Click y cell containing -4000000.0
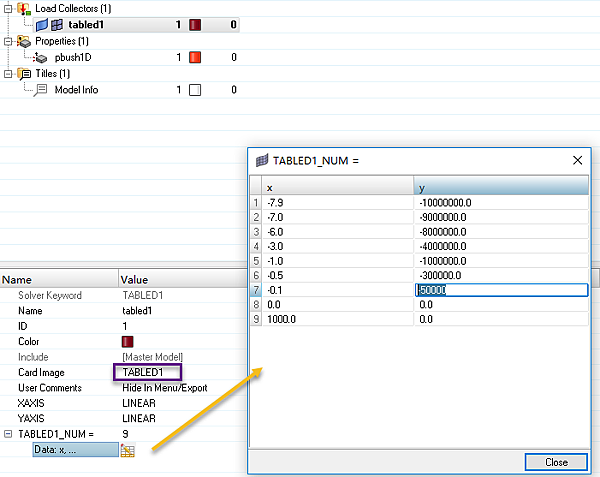Viewport: 600px width, 477px height. [x=501, y=246]
